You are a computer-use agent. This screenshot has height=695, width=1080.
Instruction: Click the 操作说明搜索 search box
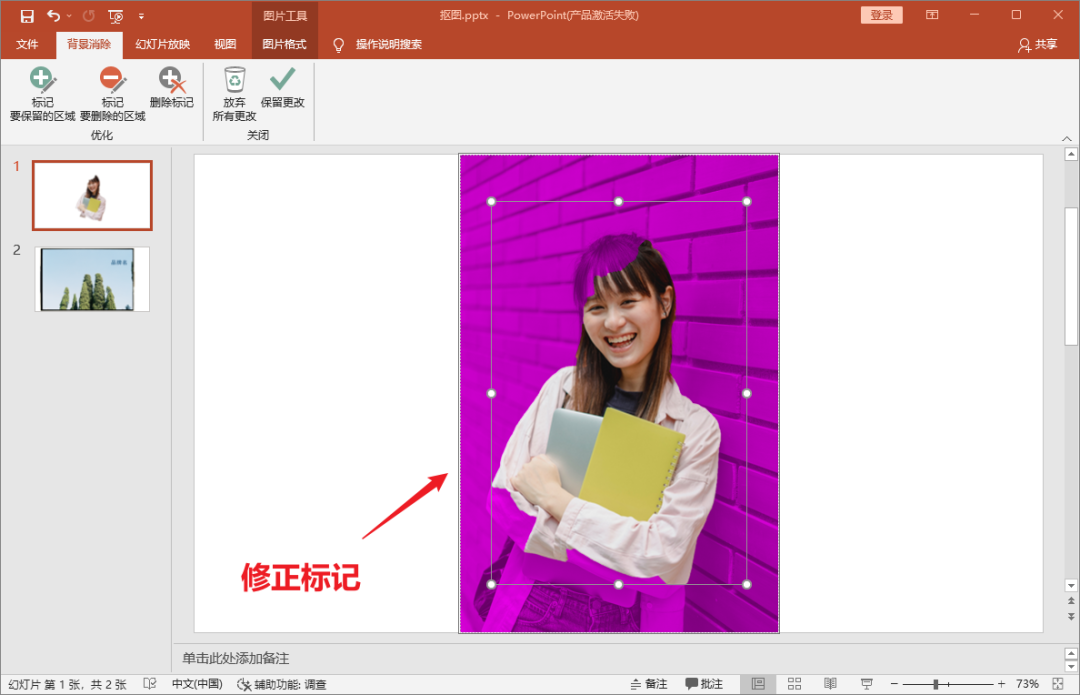[x=388, y=44]
